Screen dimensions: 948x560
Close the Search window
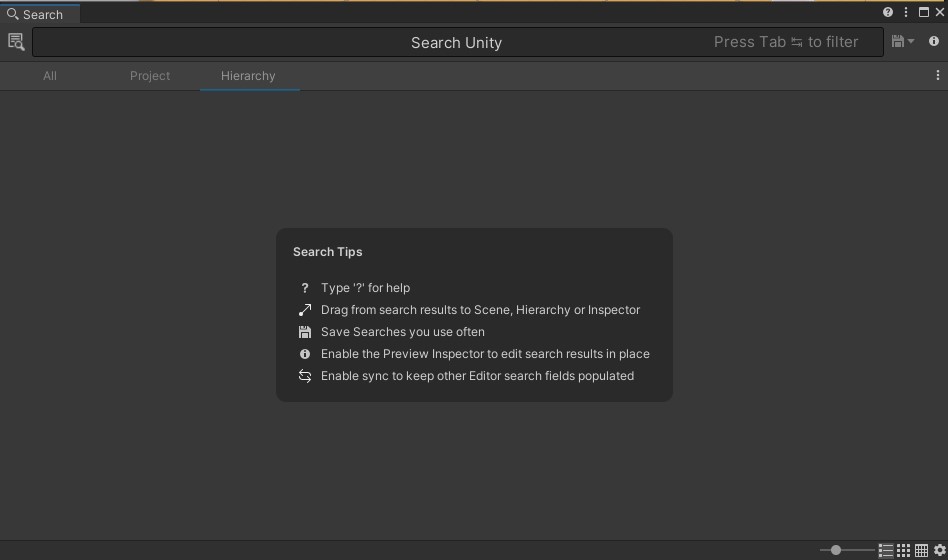click(940, 12)
